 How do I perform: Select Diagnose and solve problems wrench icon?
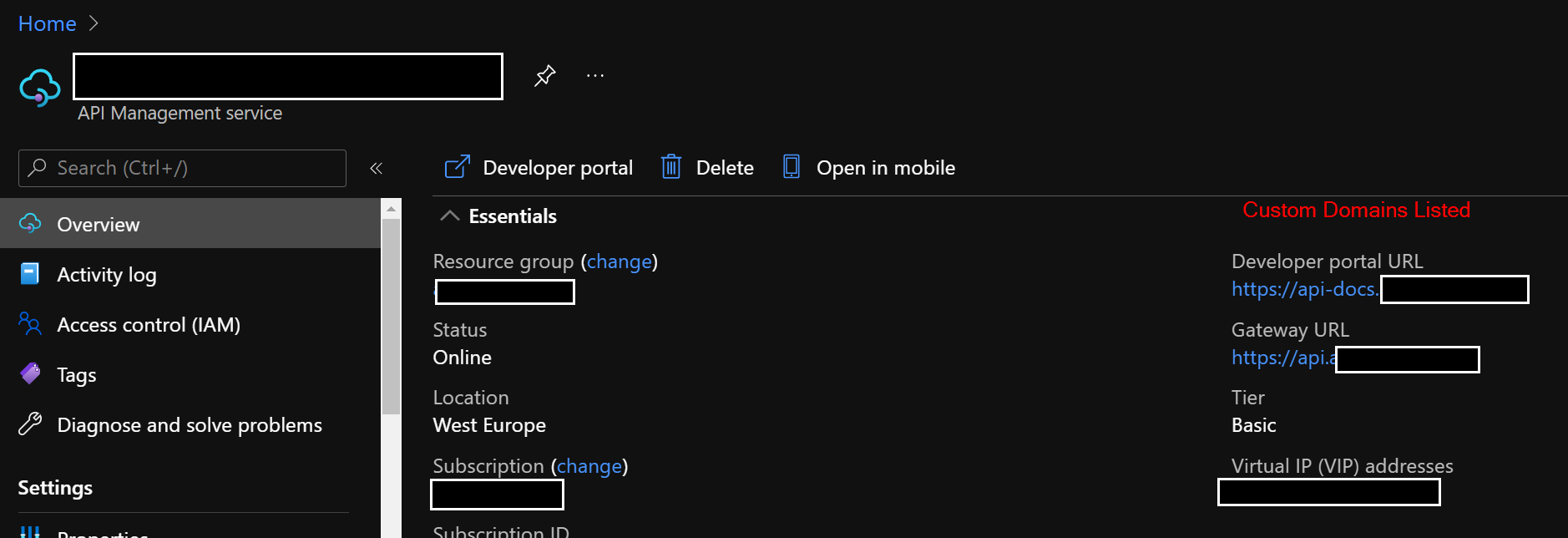coord(30,424)
